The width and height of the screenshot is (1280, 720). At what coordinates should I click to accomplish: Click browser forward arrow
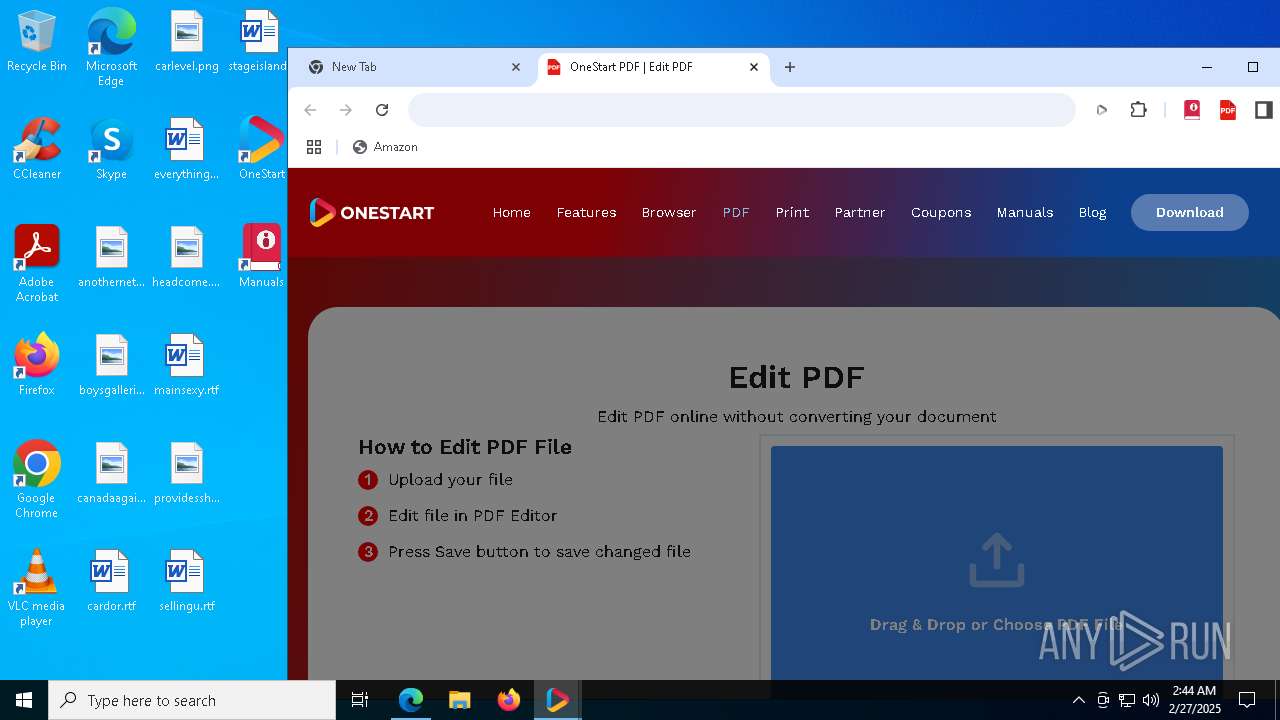coord(346,110)
